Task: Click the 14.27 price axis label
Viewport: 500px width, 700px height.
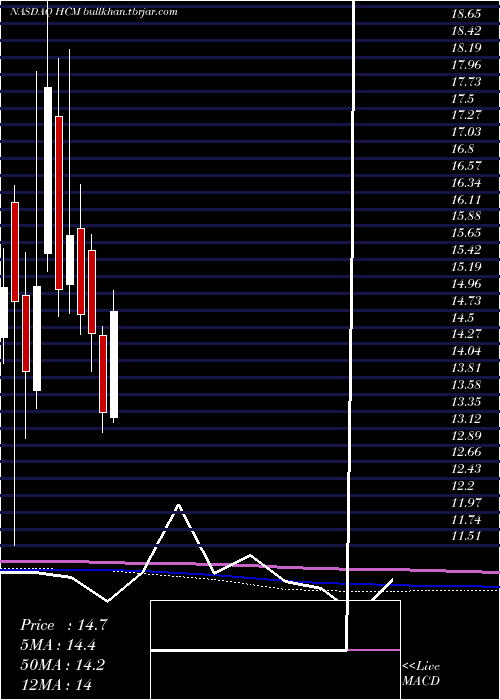Action: (466, 334)
